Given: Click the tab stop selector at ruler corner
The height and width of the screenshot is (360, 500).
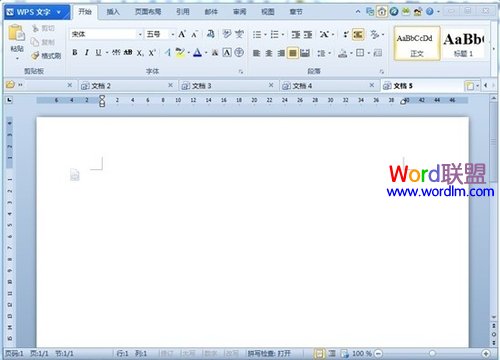Looking at the screenshot, I should tap(10, 100).
